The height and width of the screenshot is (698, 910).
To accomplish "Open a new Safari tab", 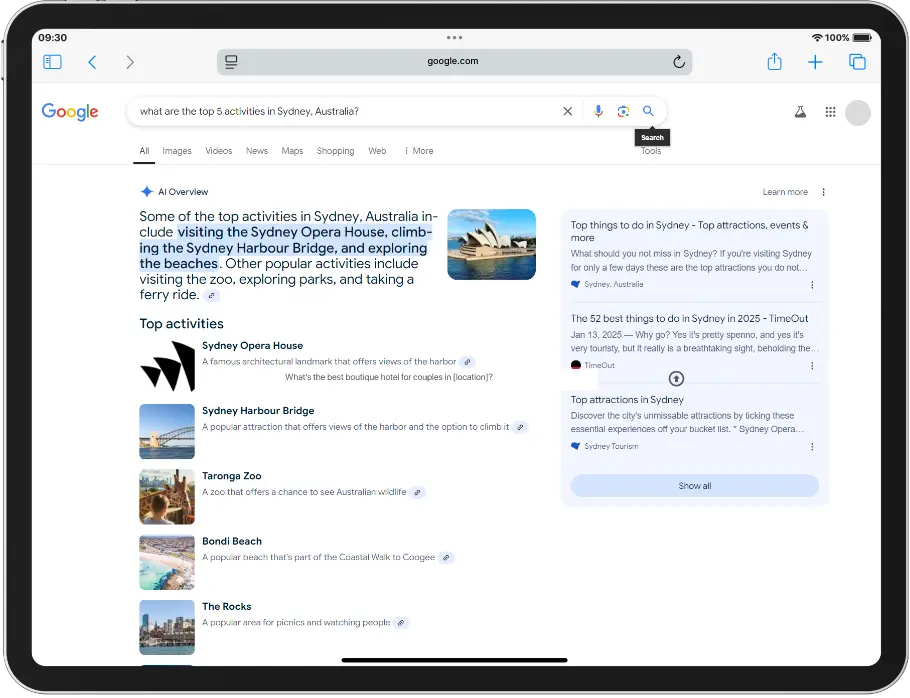I will click(x=815, y=62).
